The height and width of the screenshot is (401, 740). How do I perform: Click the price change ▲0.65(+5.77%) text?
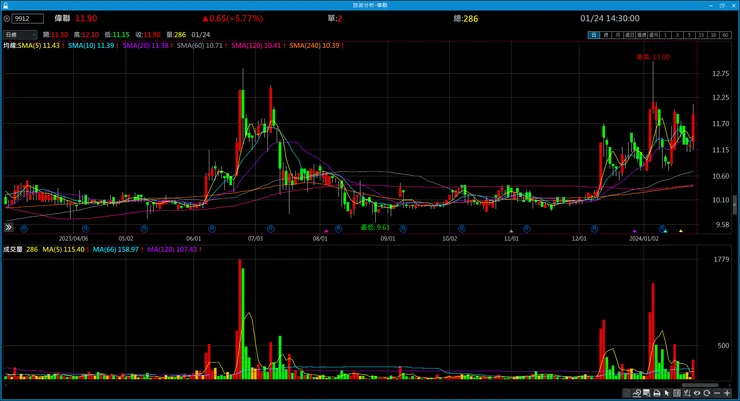tap(233, 19)
